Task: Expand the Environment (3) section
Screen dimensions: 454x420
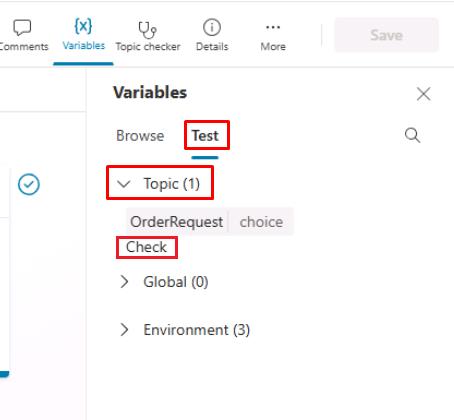Action: pyautogui.click(x=124, y=330)
